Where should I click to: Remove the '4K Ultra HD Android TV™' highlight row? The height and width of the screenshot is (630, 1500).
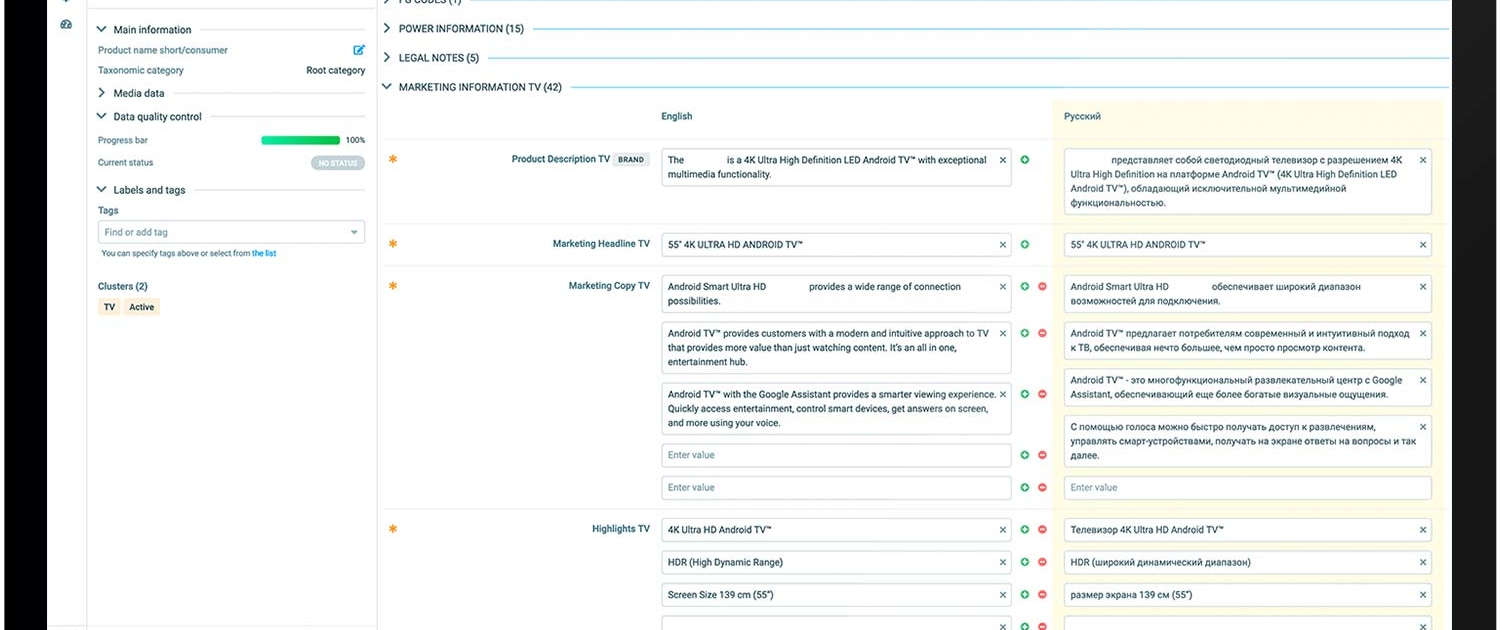click(x=1042, y=530)
